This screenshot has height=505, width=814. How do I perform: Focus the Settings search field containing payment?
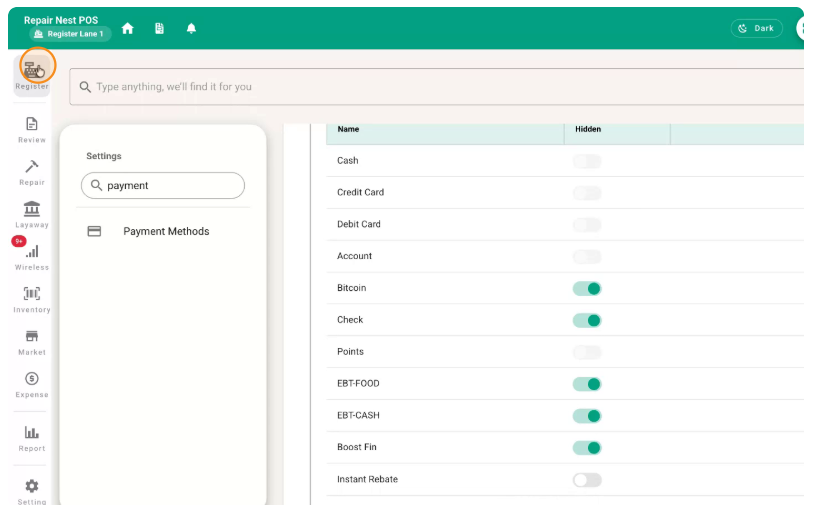click(x=163, y=185)
